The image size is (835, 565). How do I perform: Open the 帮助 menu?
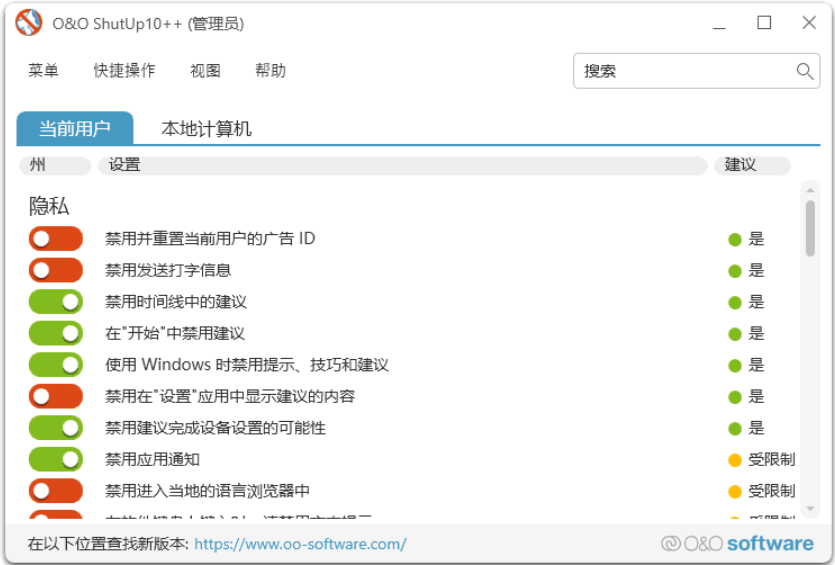tap(271, 70)
